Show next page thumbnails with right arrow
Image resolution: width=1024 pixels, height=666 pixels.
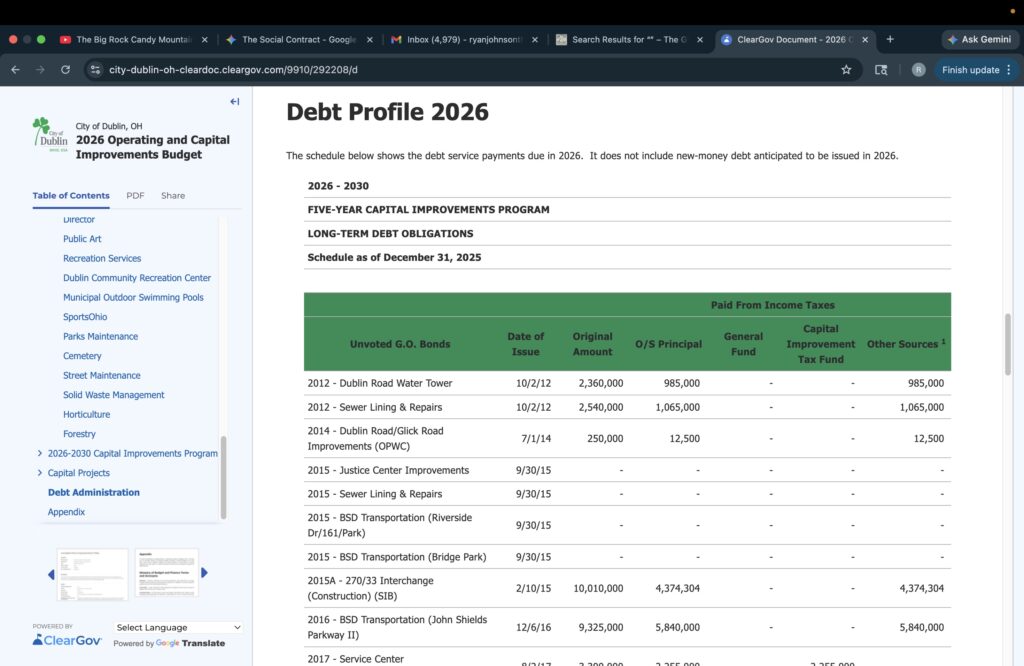[x=205, y=573]
